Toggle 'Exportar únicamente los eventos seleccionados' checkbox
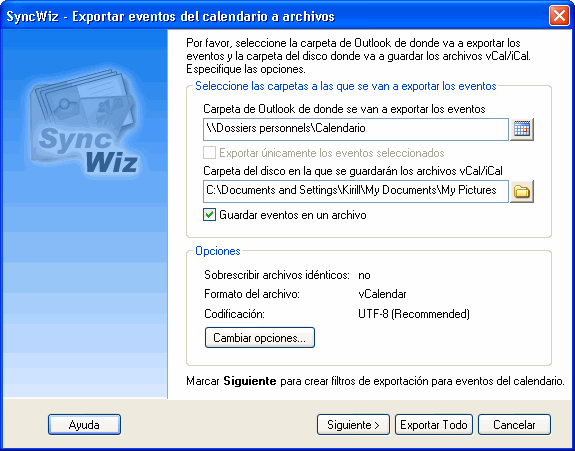This screenshot has width=575, height=451. 209,153
